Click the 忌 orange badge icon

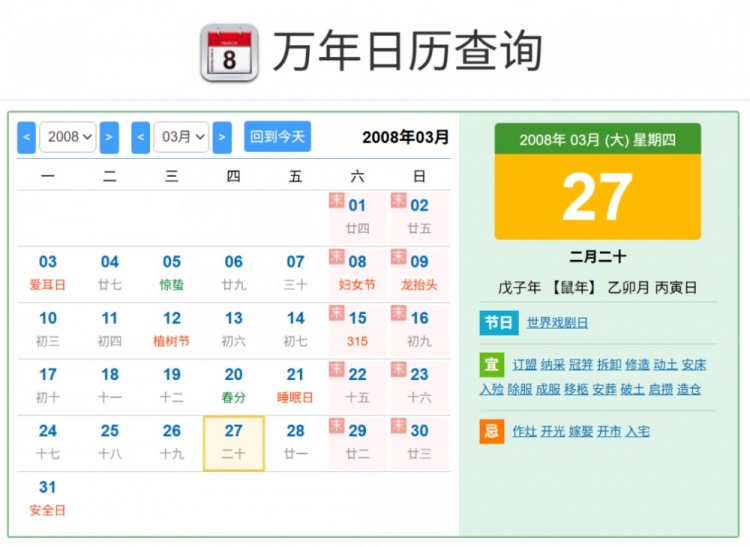pyautogui.click(x=491, y=431)
